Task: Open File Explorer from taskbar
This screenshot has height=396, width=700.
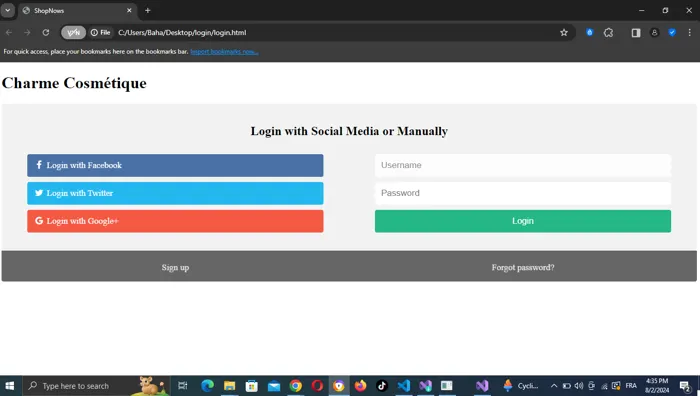Action: [x=229, y=386]
